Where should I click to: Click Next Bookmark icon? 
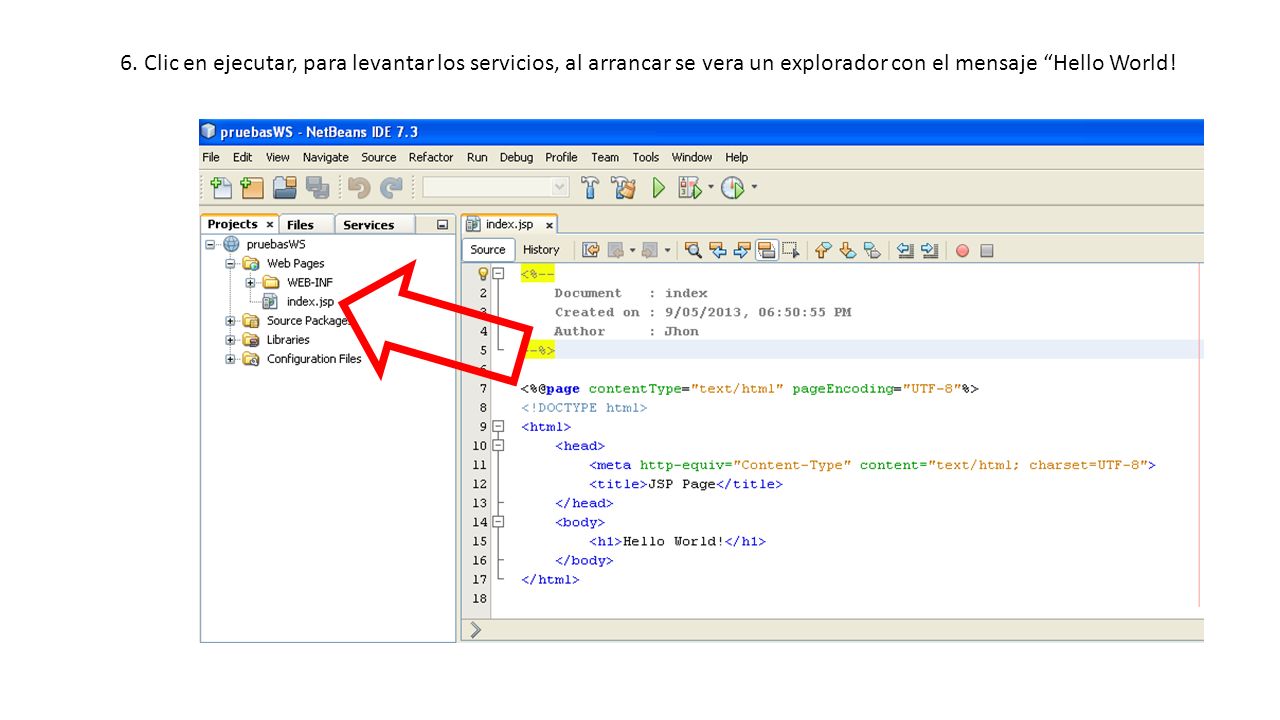coord(847,250)
